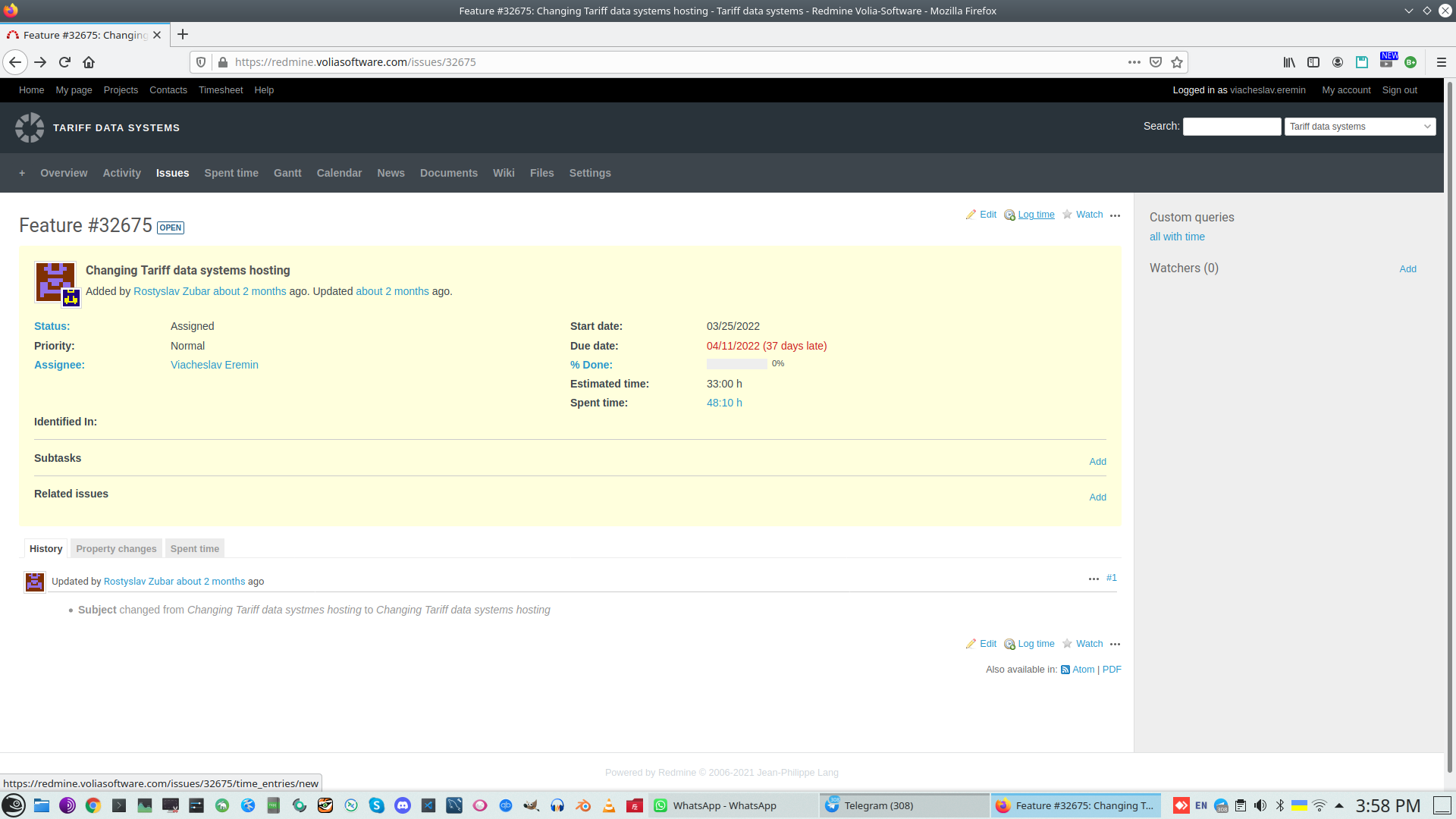Click the home page toolbar icon
The height and width of the screenshot is (819, 1456).
coord(89,62)
